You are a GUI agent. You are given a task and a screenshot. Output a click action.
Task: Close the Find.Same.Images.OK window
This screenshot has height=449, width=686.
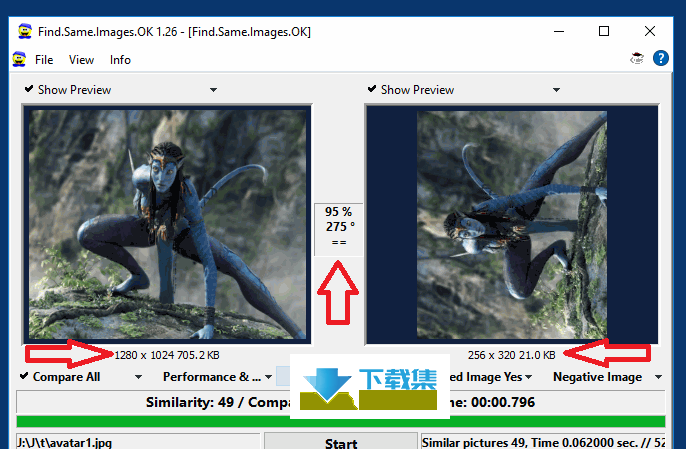[x=650, y=32]
